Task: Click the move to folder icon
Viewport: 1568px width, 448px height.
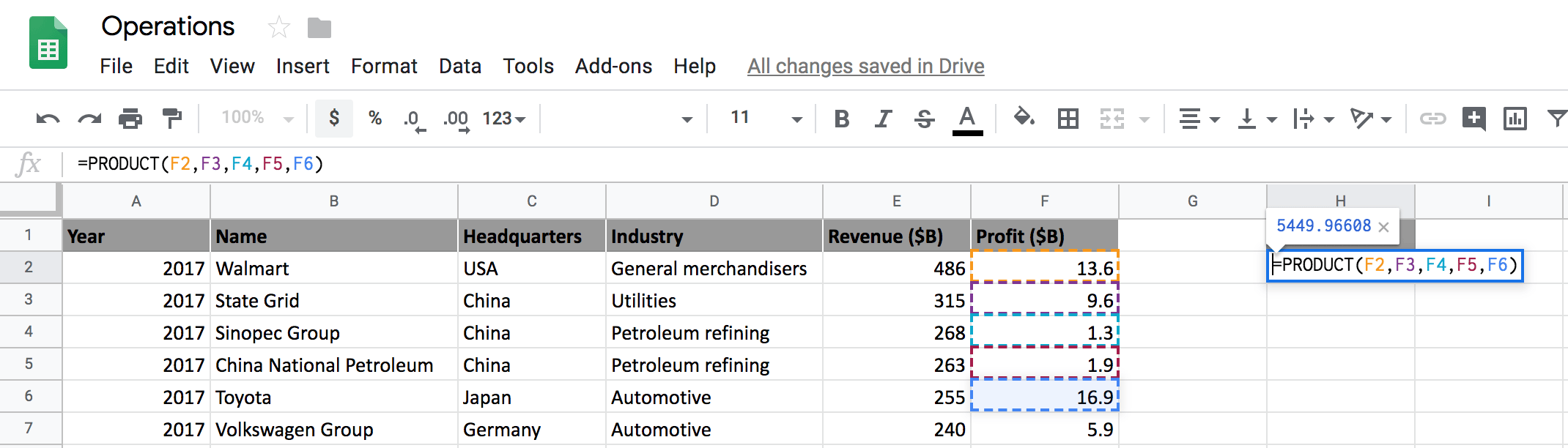Action: click(x=319, y=29)
